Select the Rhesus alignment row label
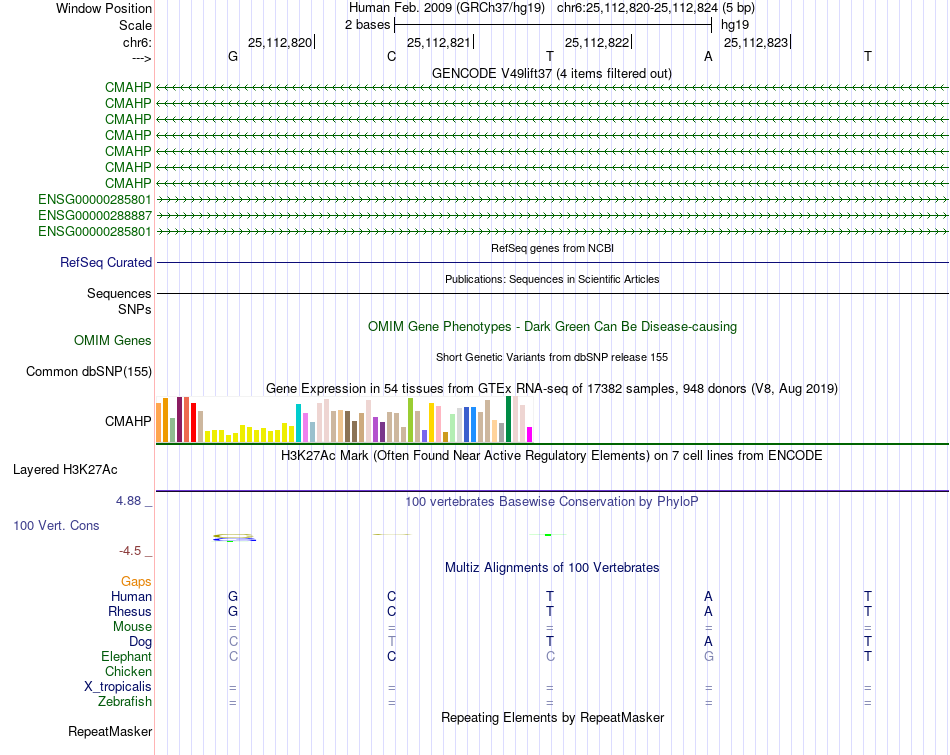 130,611
